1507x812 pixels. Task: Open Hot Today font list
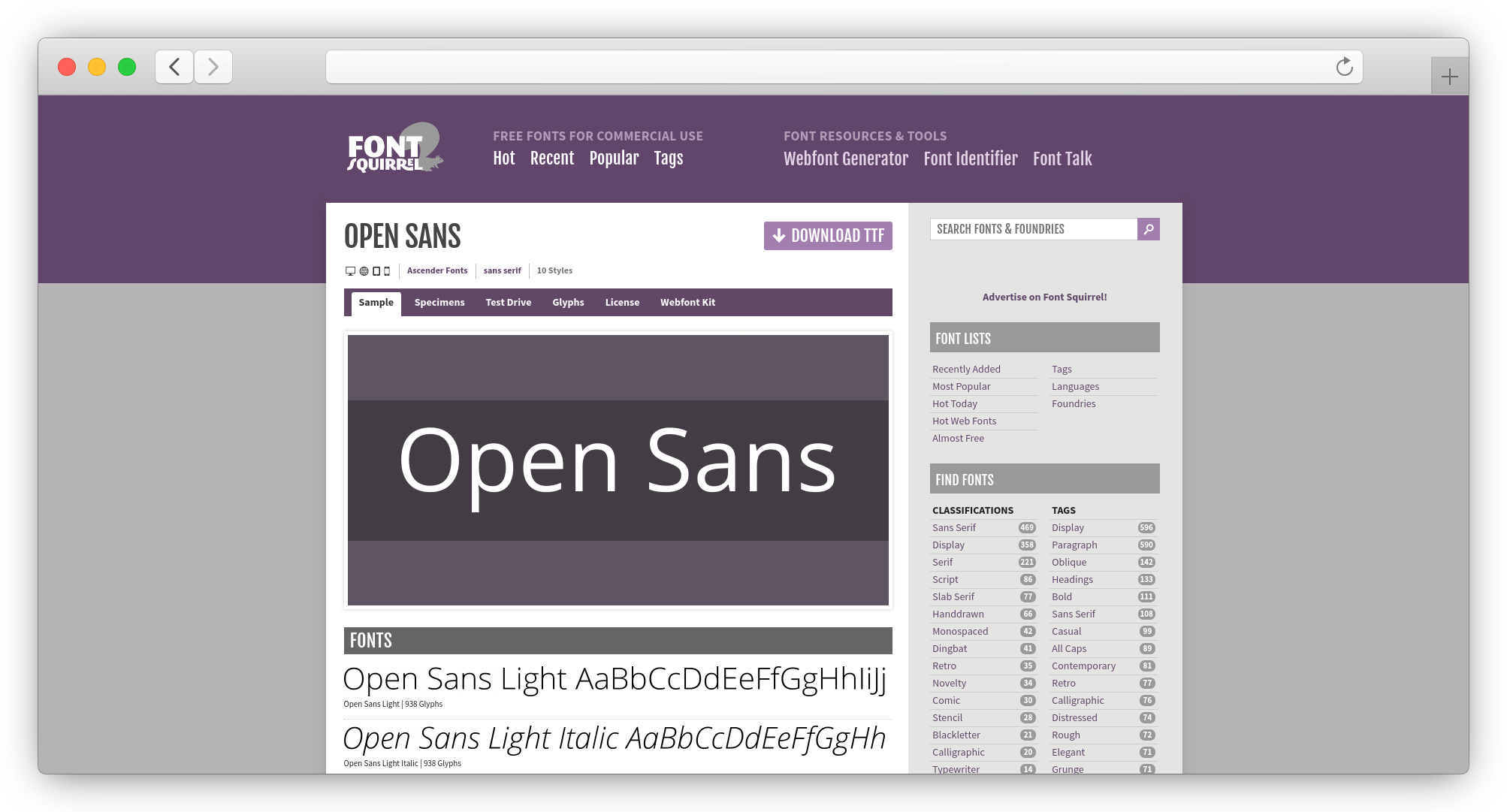954,404
